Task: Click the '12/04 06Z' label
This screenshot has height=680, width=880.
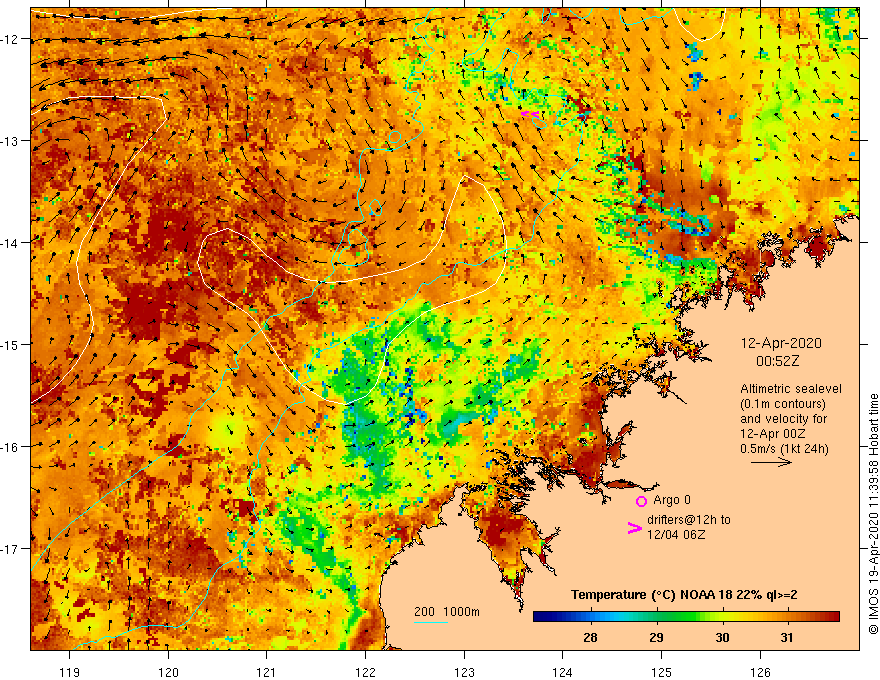Action: click(x=676, y=535)
